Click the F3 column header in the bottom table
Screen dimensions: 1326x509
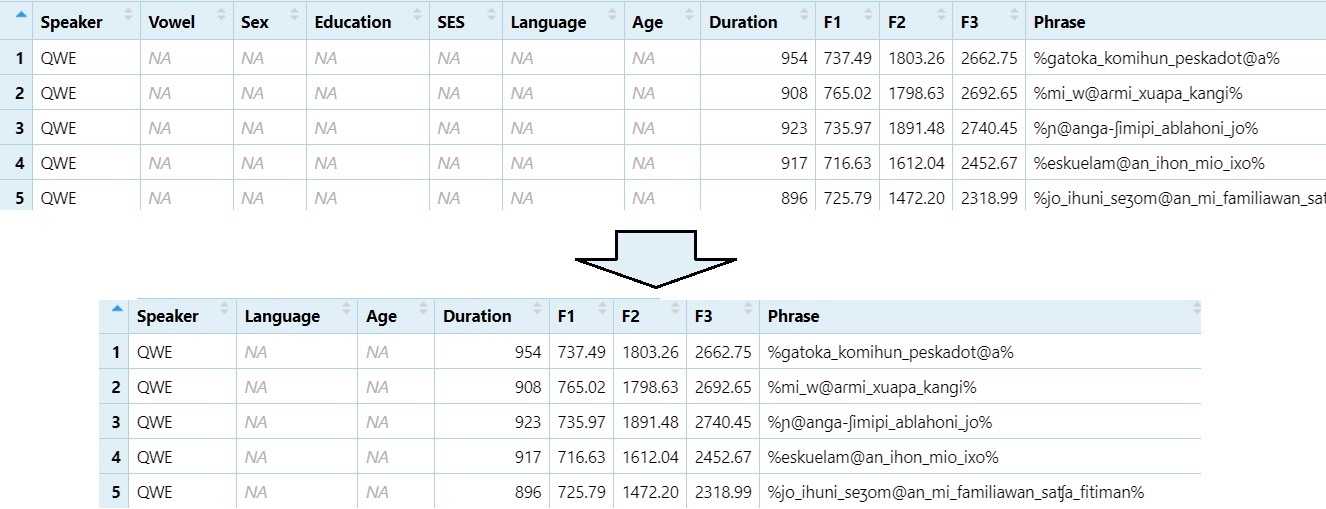[x=703, y=316]
